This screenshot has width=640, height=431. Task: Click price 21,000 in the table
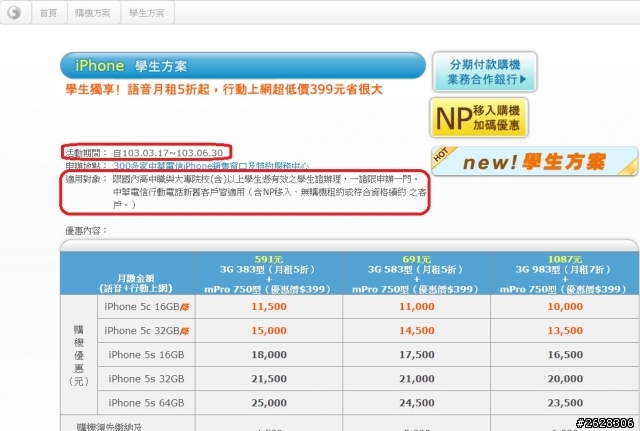click(x=416, y=379)
